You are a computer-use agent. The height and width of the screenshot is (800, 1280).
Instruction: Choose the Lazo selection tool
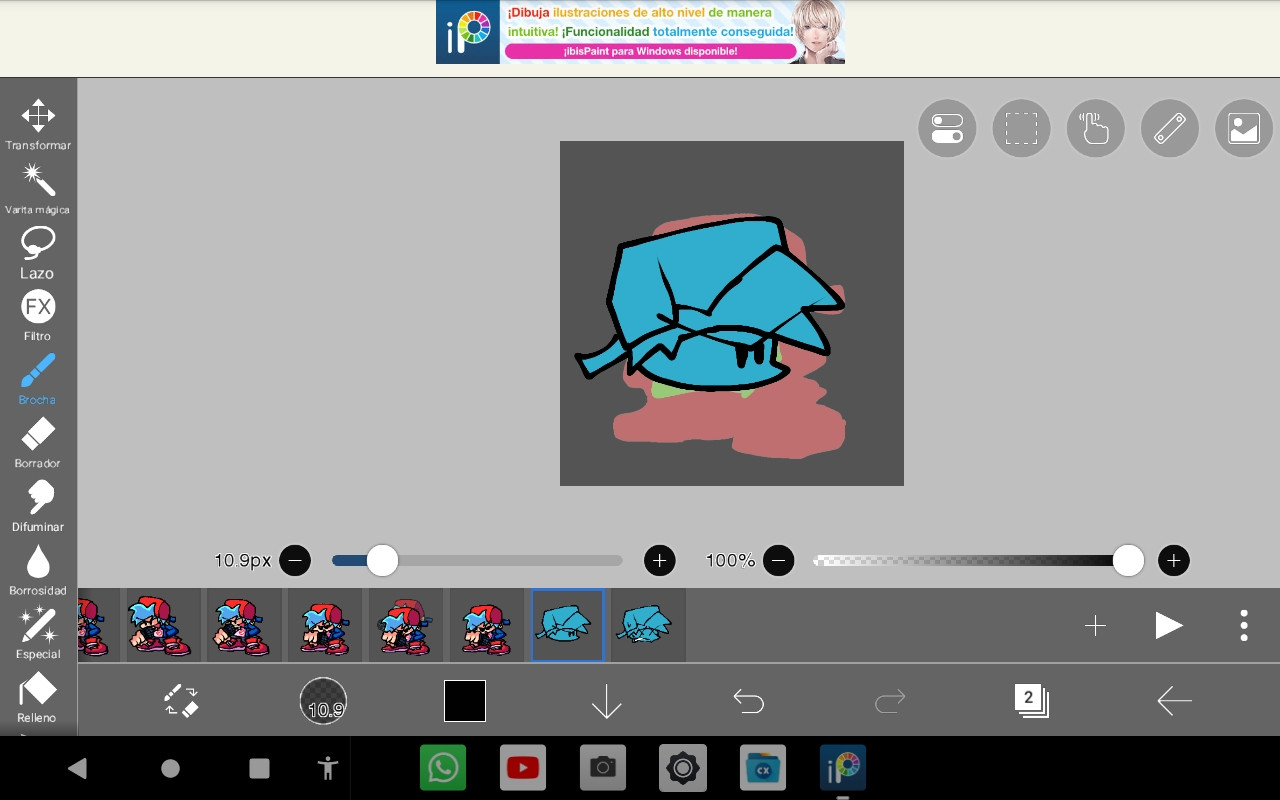coord(38,252)
